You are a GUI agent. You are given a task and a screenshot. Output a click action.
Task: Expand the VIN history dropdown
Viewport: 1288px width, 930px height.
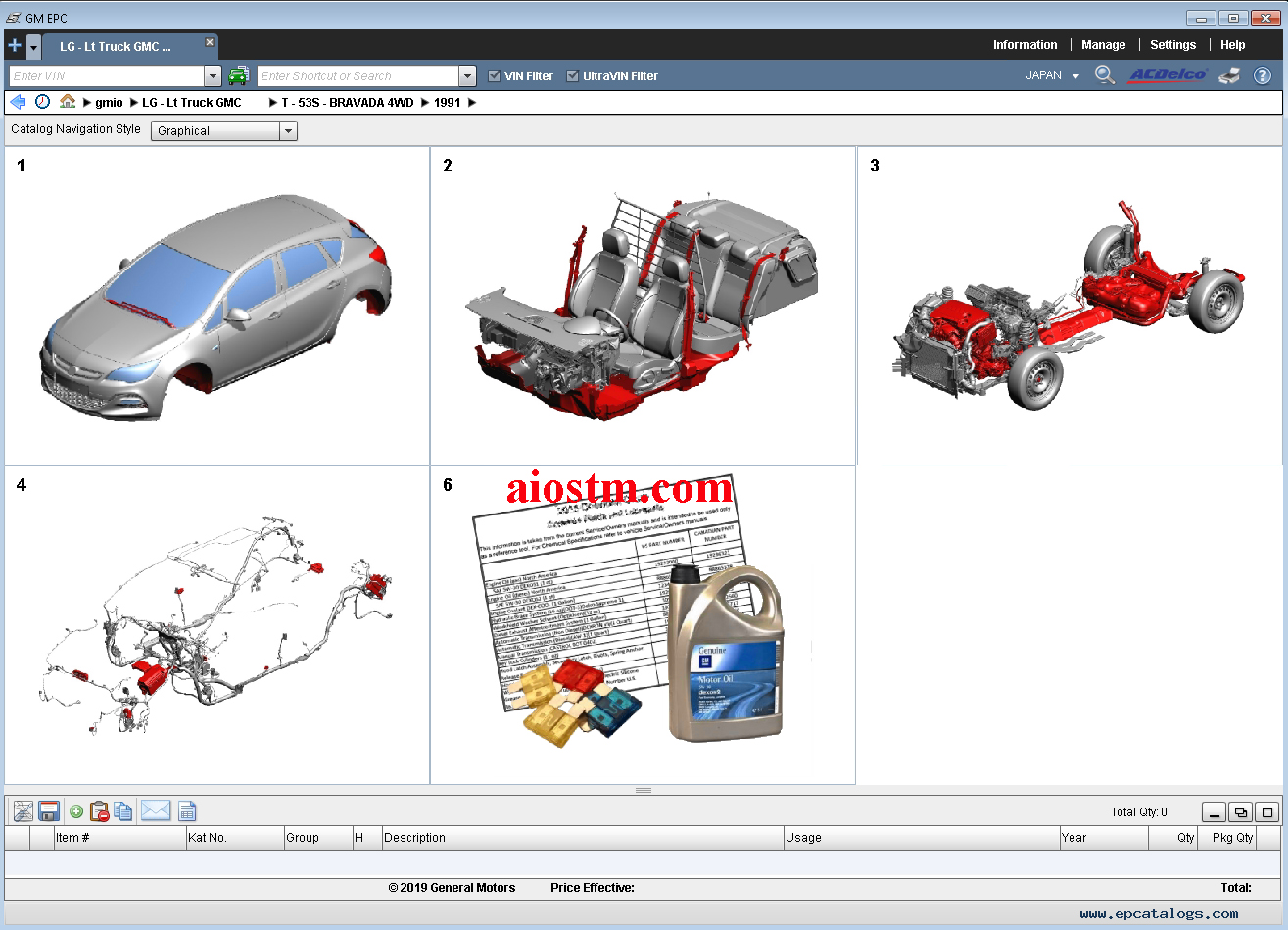tap(214, 75)
